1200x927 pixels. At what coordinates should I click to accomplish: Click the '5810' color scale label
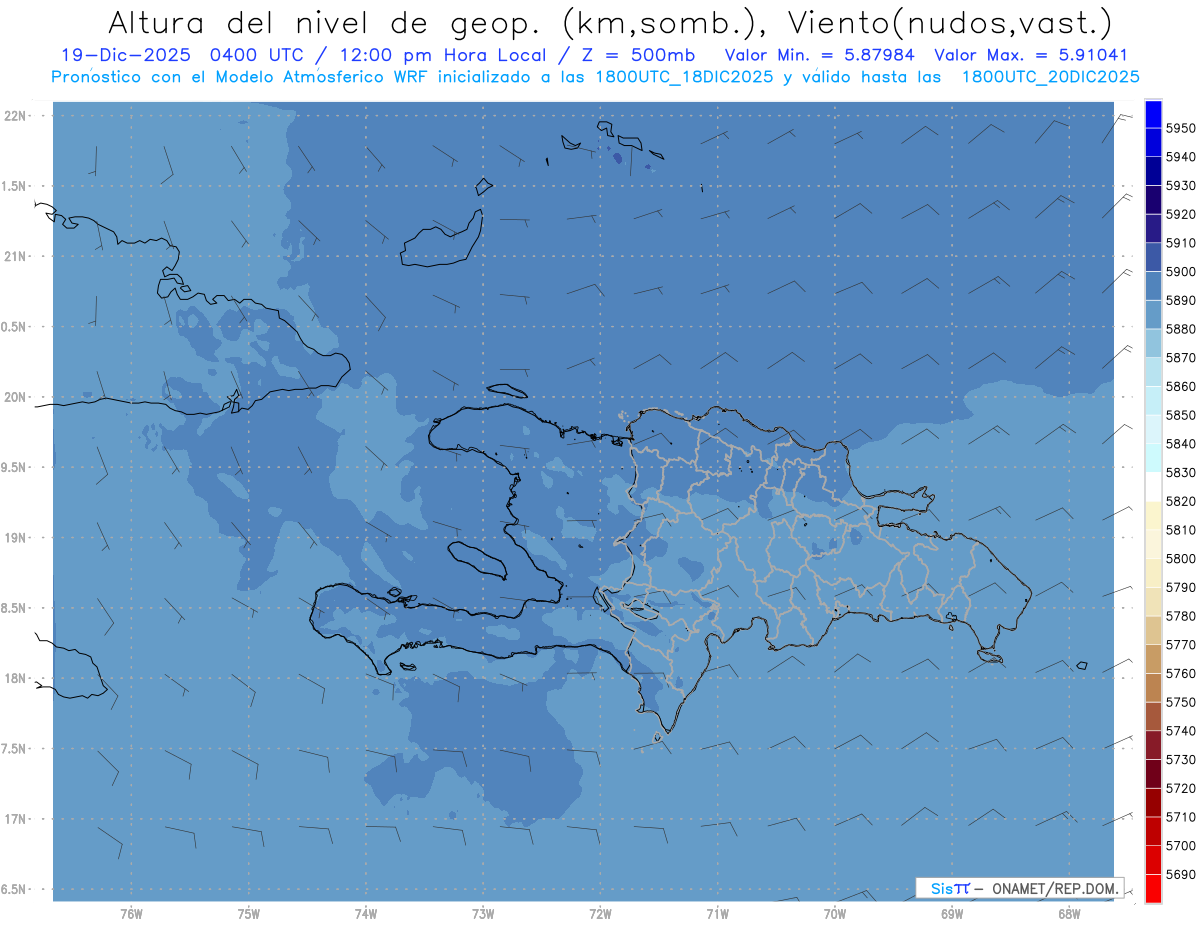pyautogui.click(x=1181, y=530)
